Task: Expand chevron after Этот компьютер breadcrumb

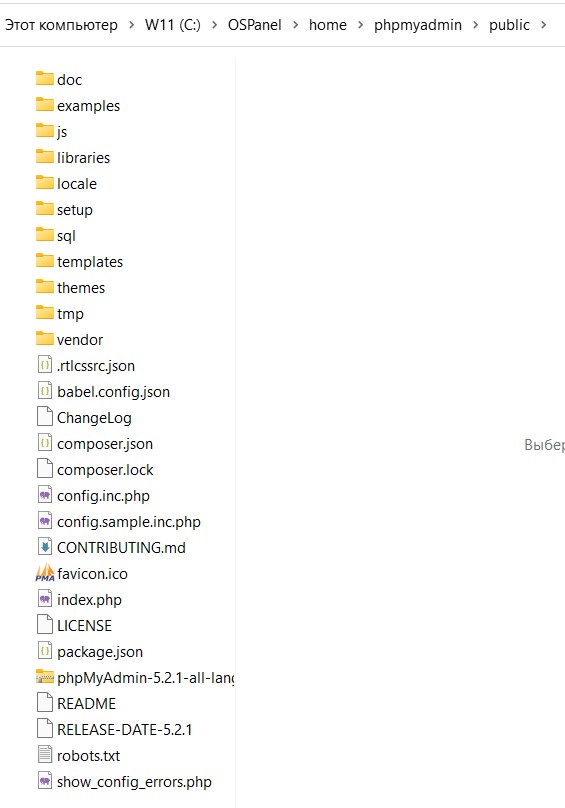Action: click(x=131, y=25)
